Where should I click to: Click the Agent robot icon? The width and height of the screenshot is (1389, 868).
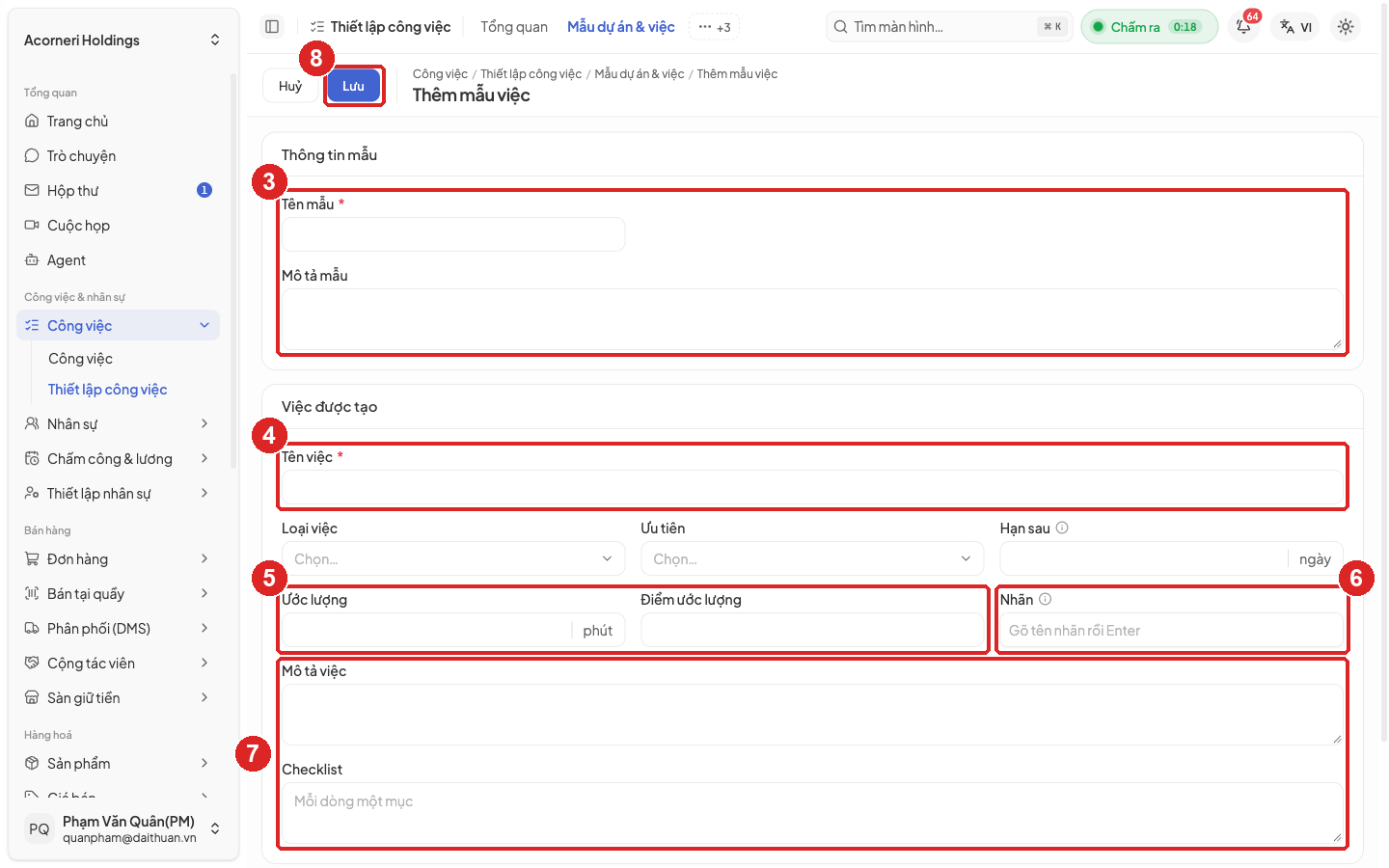coord(32,260)
